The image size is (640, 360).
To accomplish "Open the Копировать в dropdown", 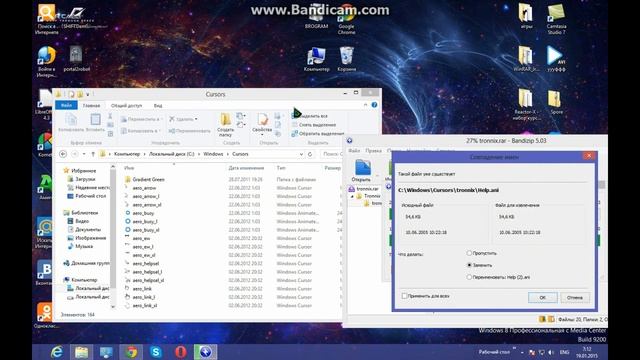I will tap(140, 131).
